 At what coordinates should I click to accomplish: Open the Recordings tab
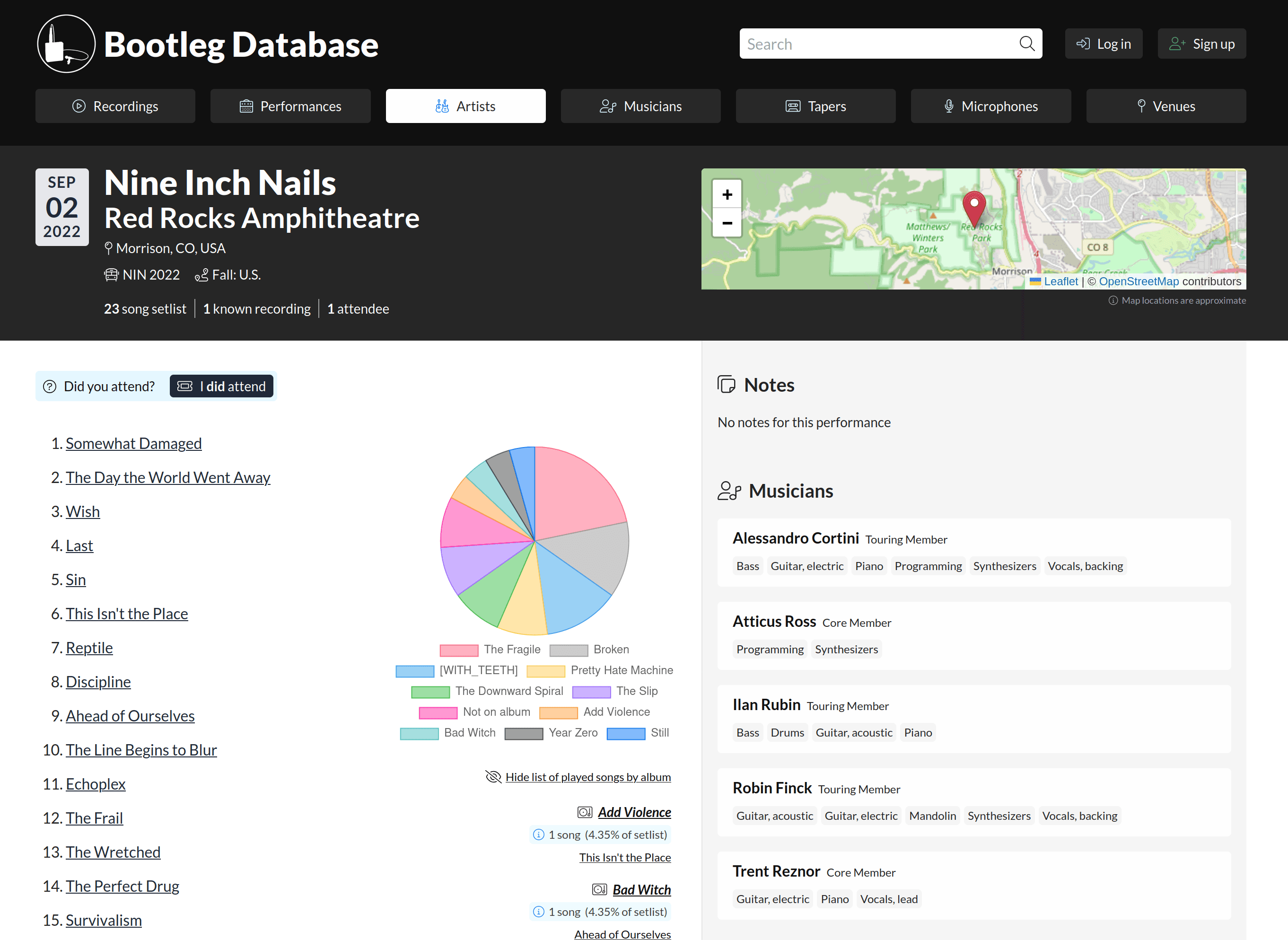coord(115,106)
